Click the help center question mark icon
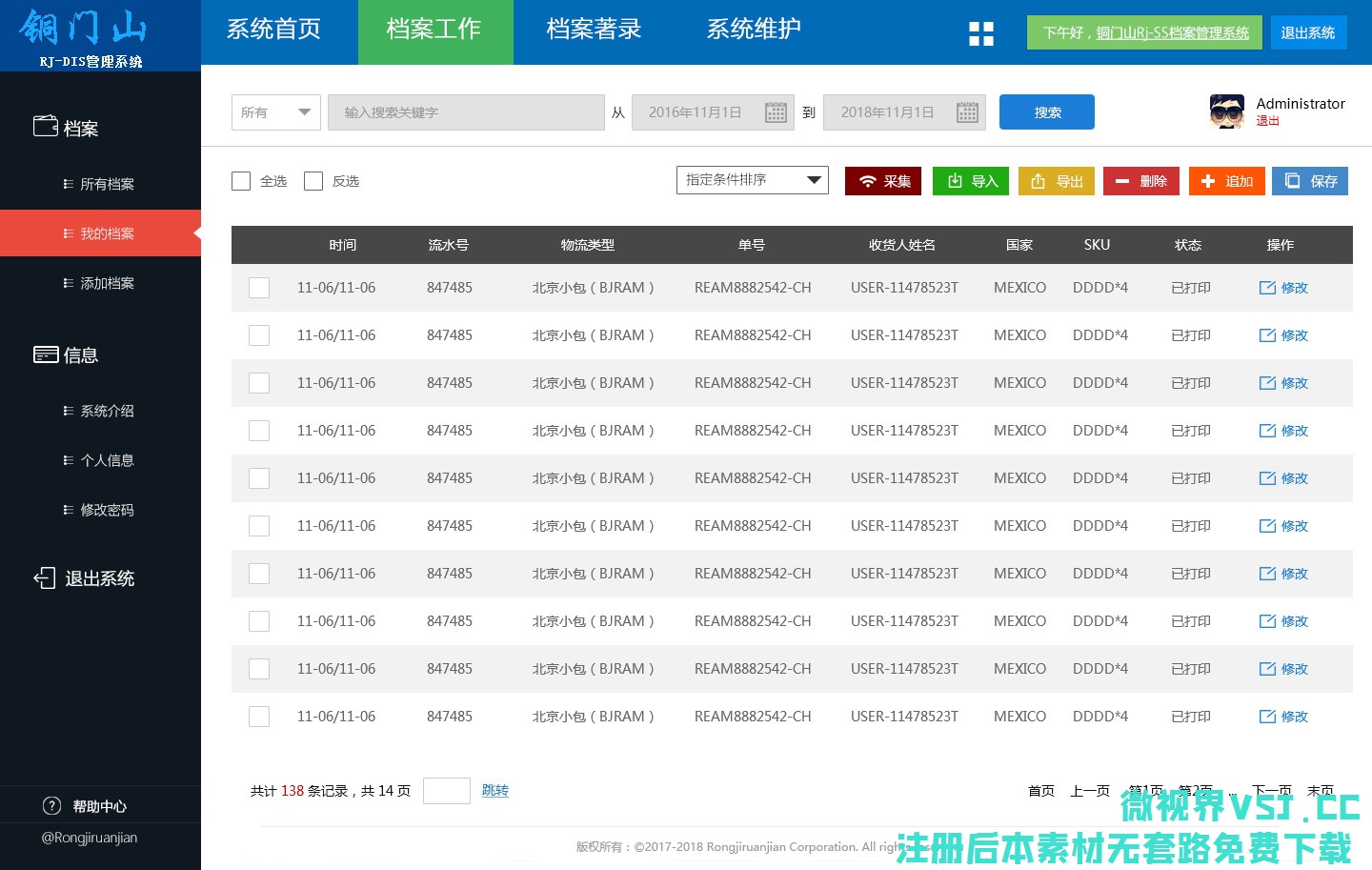 coord(52,806)
